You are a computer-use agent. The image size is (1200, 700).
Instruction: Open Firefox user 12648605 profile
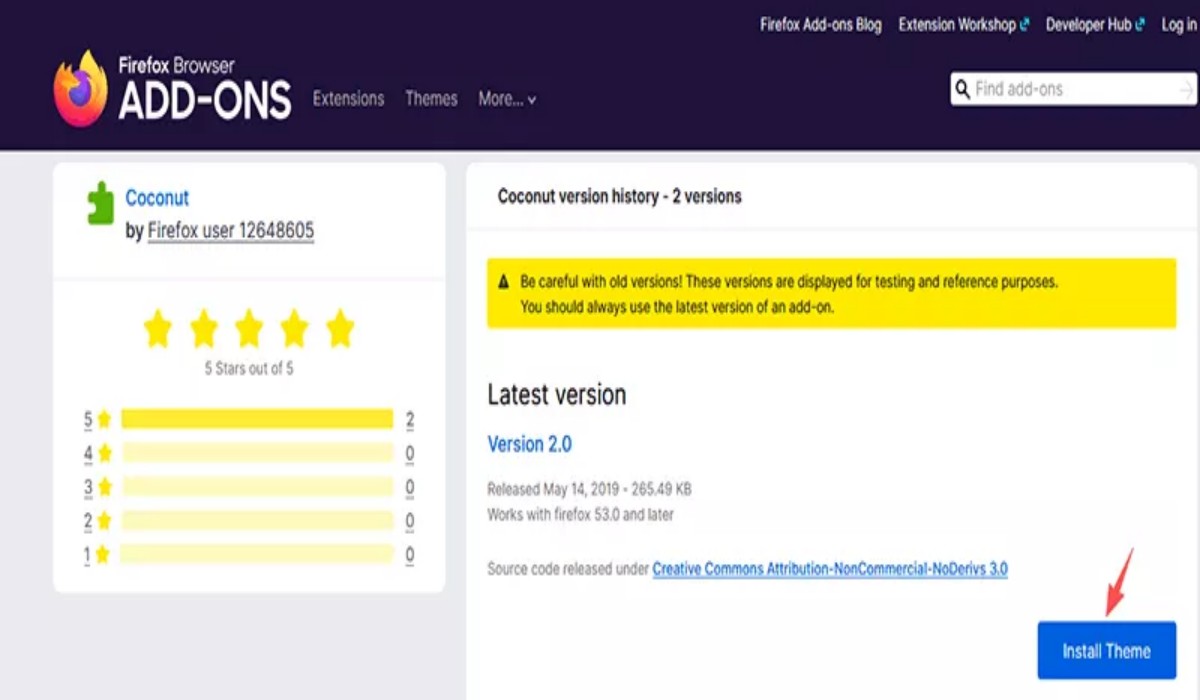click(231, 231)
